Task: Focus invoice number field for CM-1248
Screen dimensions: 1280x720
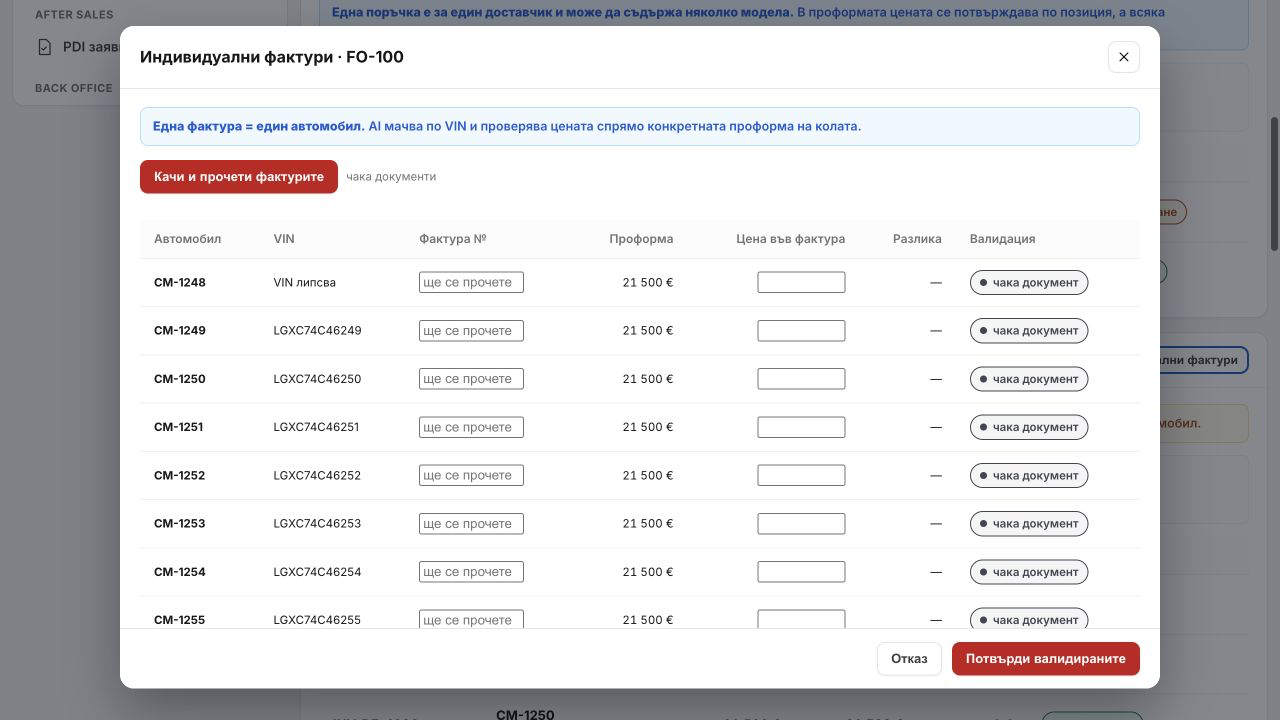Action: (471, 283)
